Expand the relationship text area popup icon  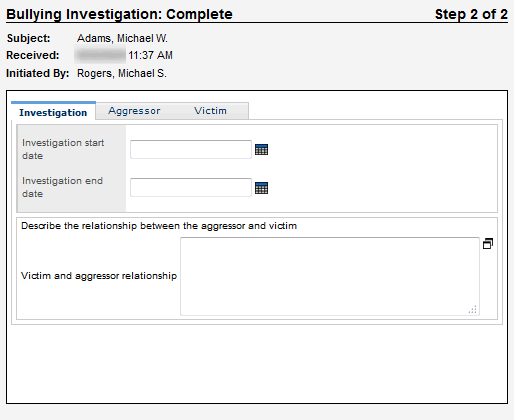coord(488,244)
